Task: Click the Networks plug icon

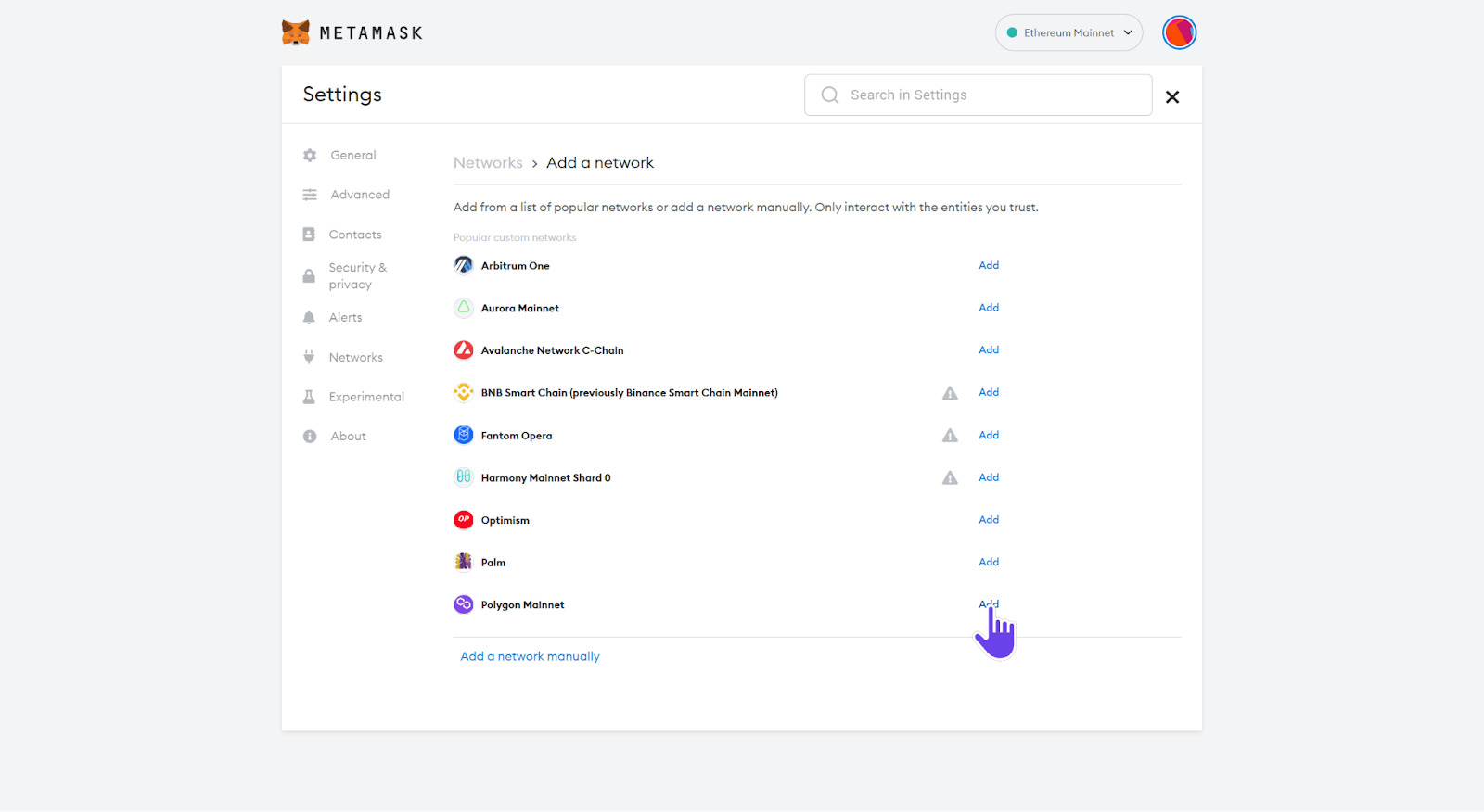Action: (309, 357)
